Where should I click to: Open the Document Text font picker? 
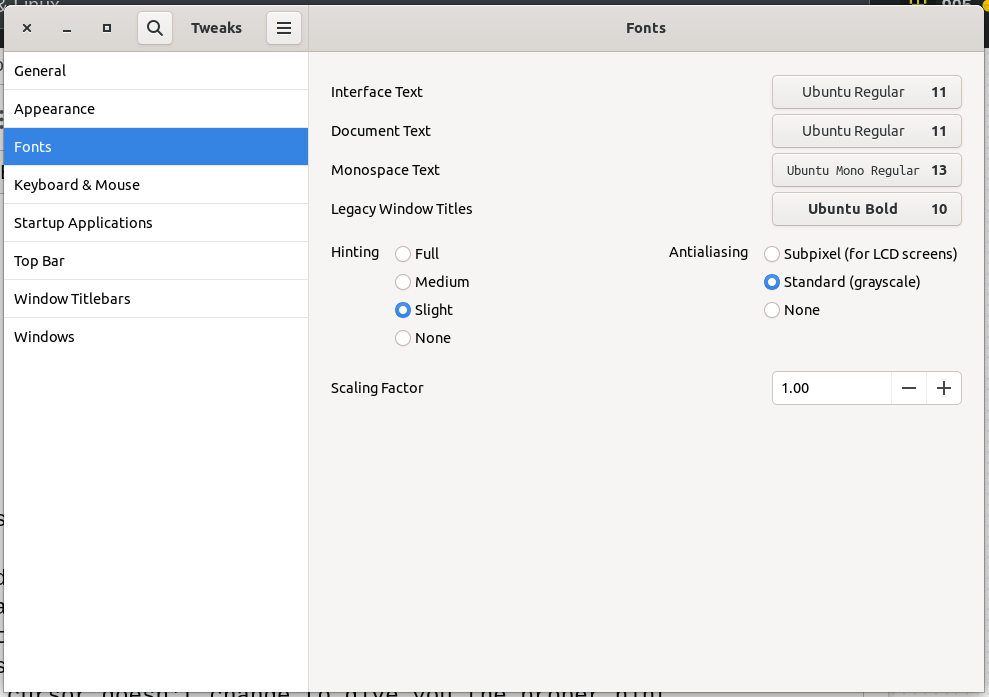[866, 131]
